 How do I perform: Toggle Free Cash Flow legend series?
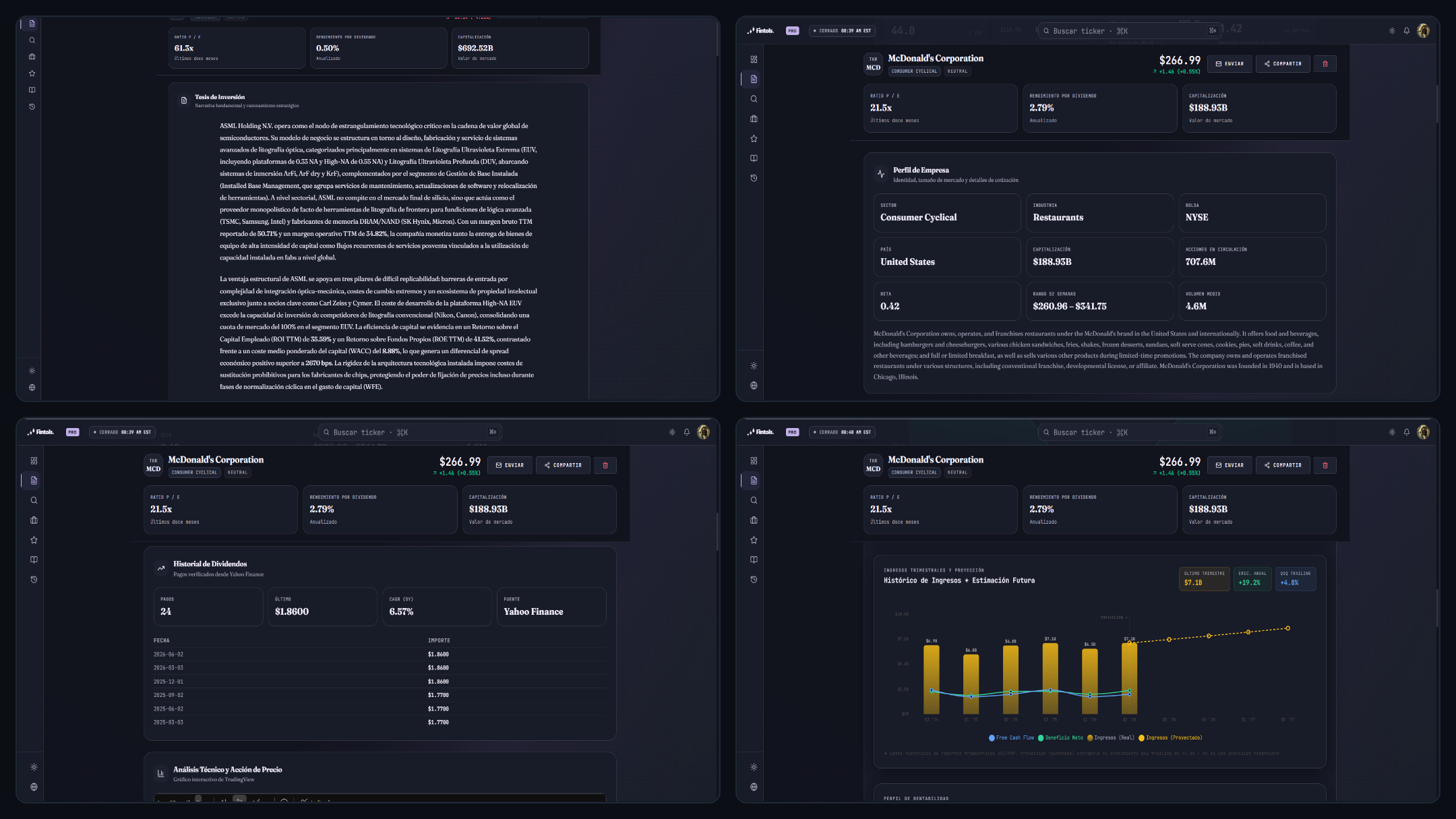point(1011,738)
